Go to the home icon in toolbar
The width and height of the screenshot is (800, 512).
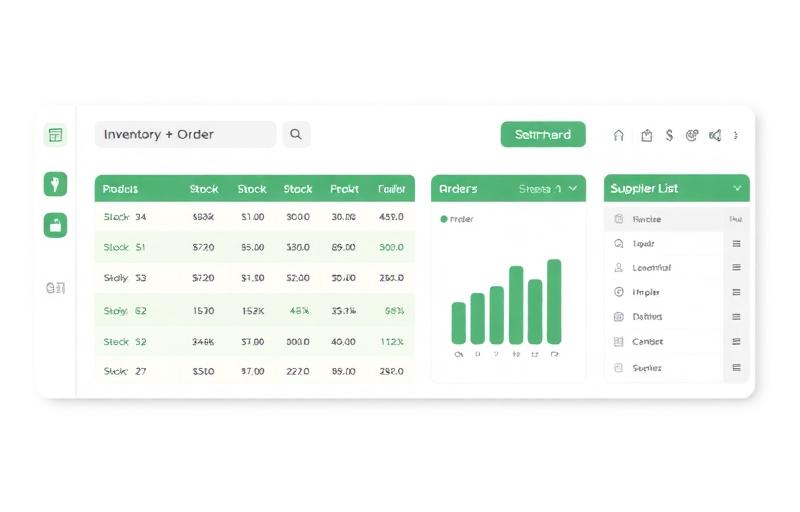(x=618, y=135)
